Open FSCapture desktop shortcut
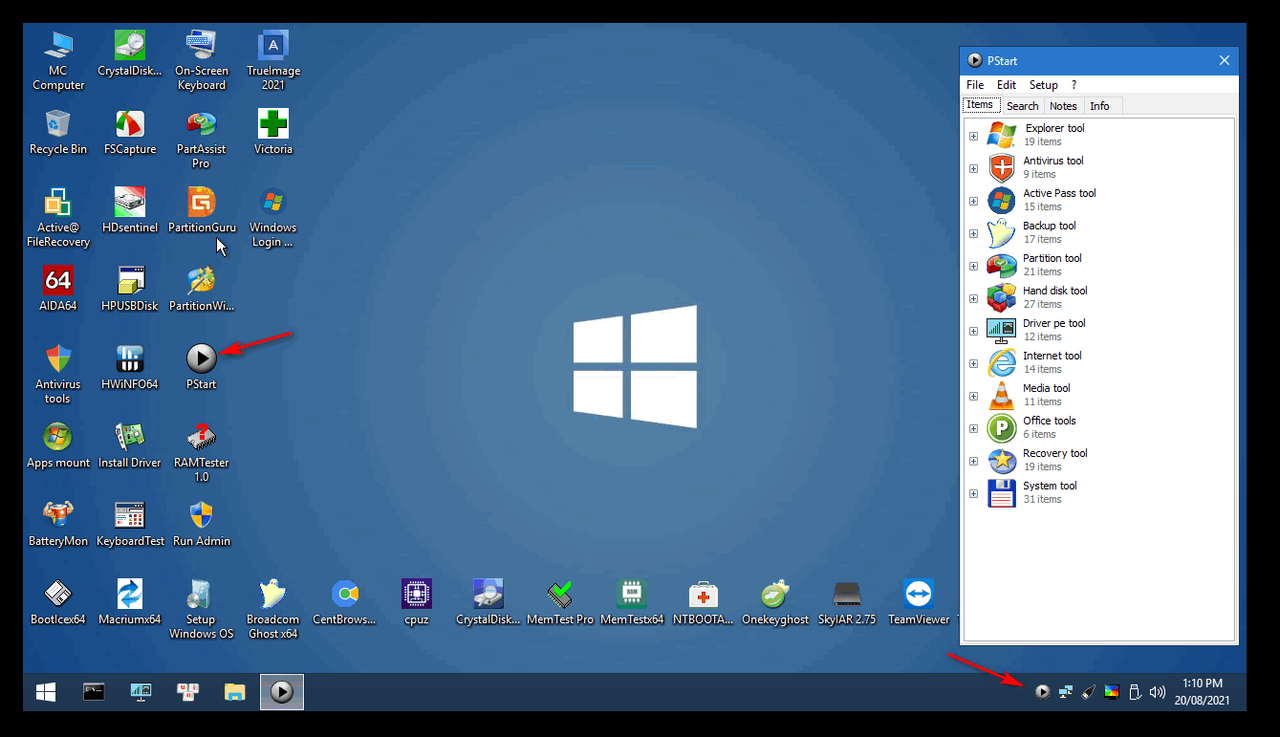 tap(130, 132)
